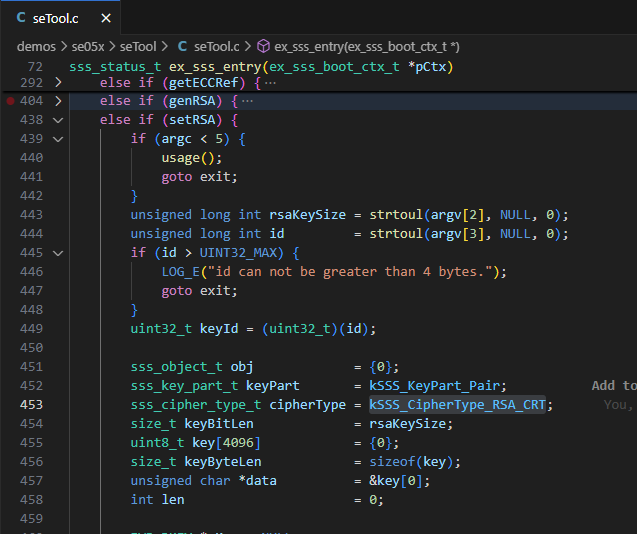Open ex_sss_entry symbol in breadcrumb

[367, 47]
